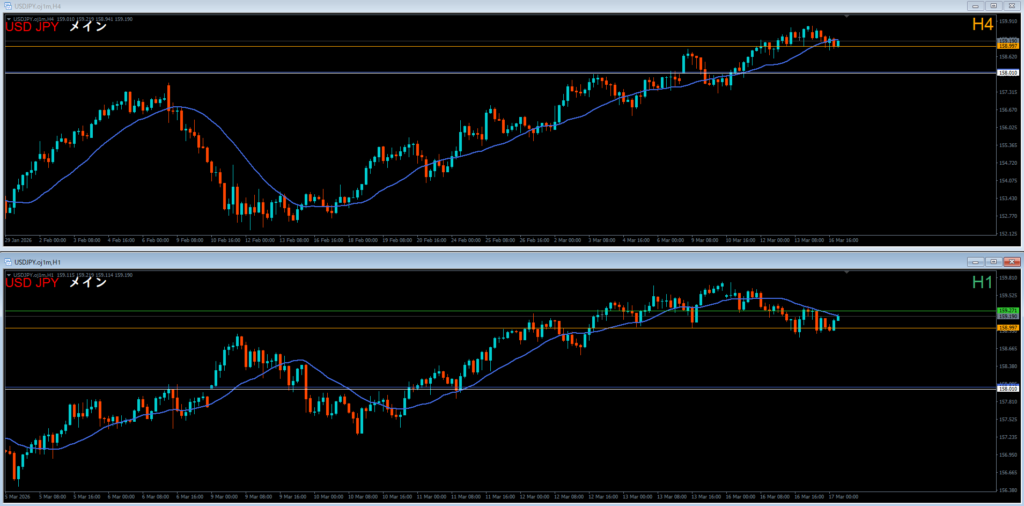Click the 158.010 price label on H1 chart

click(x=1007, y=388)
